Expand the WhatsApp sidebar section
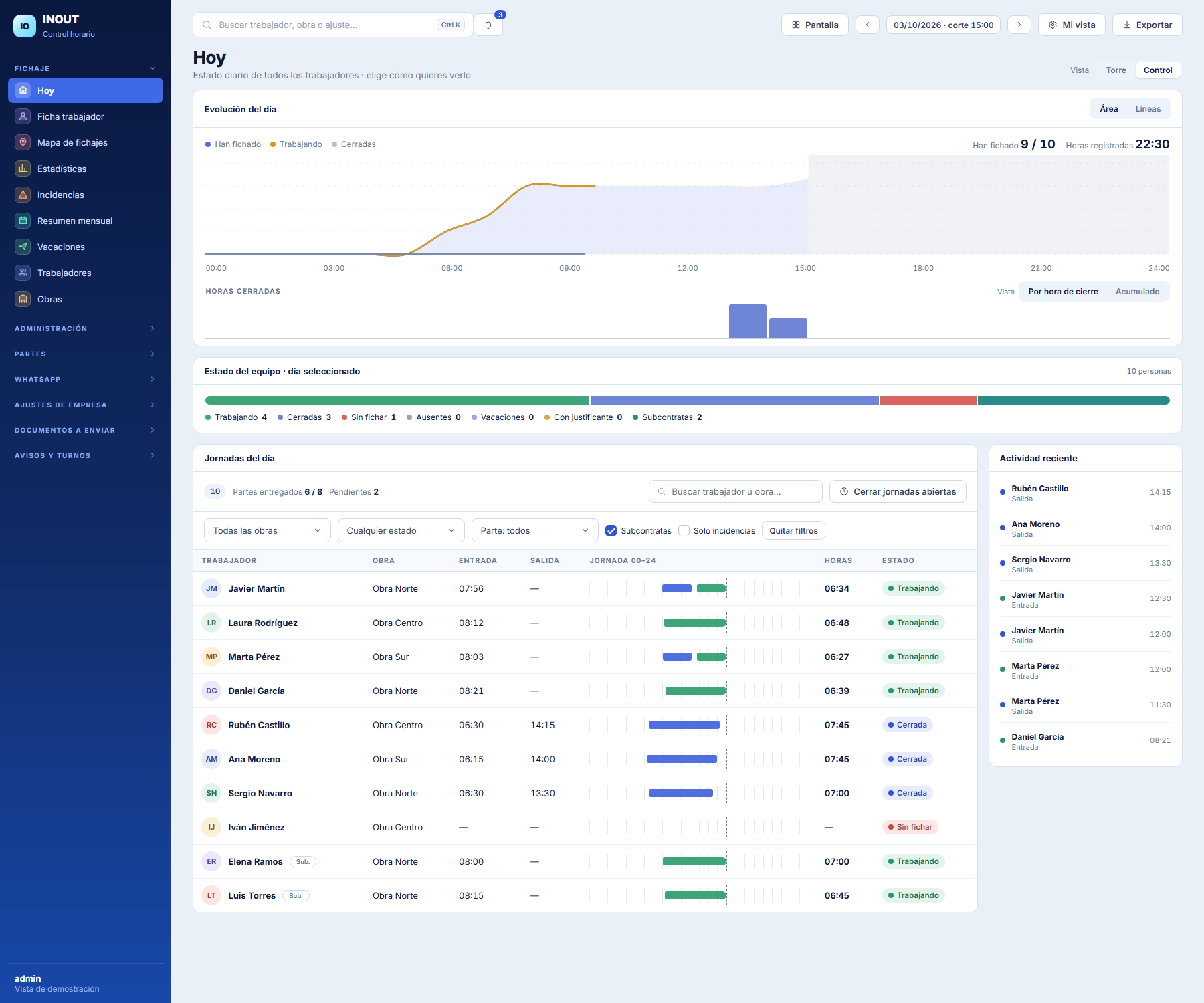Screen dimensions: 1204x1003 tap(85, 379)
